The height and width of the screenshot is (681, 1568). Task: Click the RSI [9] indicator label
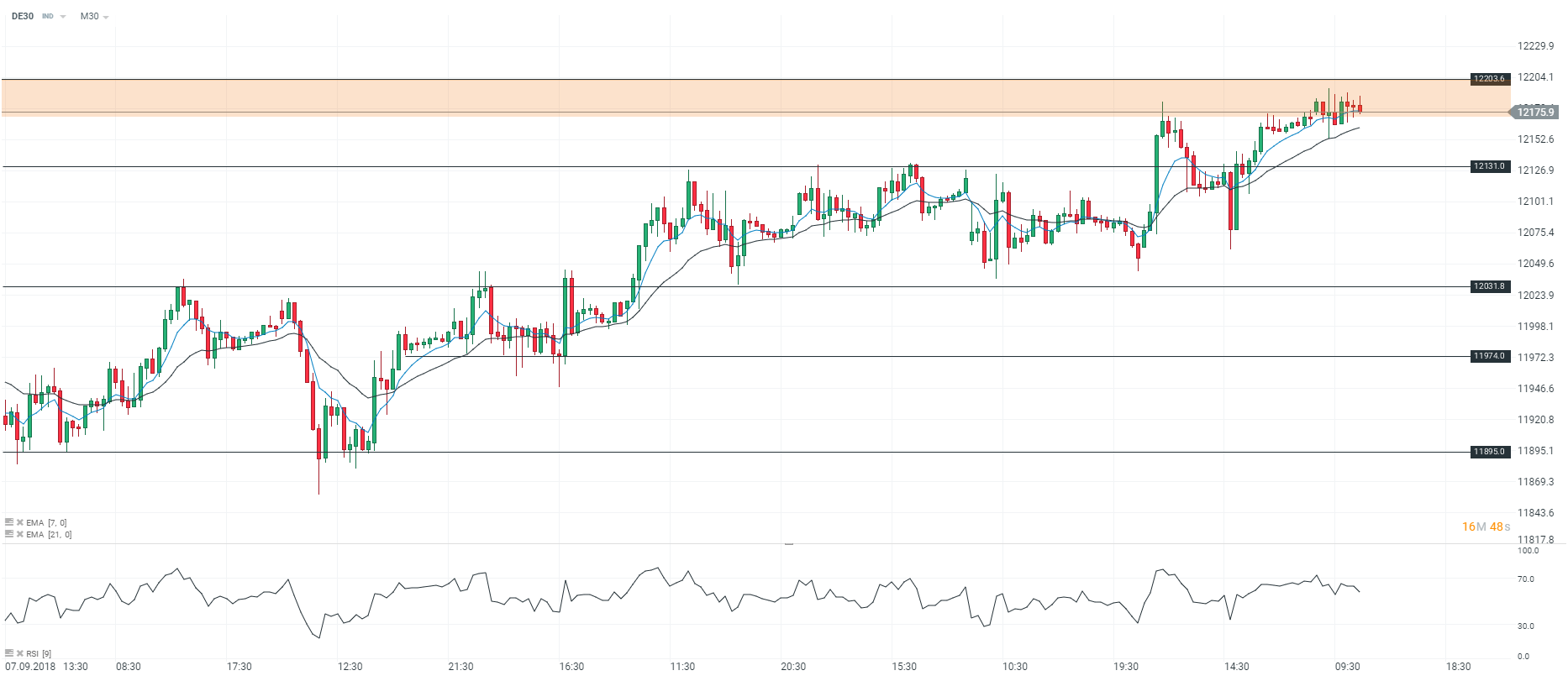(39, 653)
